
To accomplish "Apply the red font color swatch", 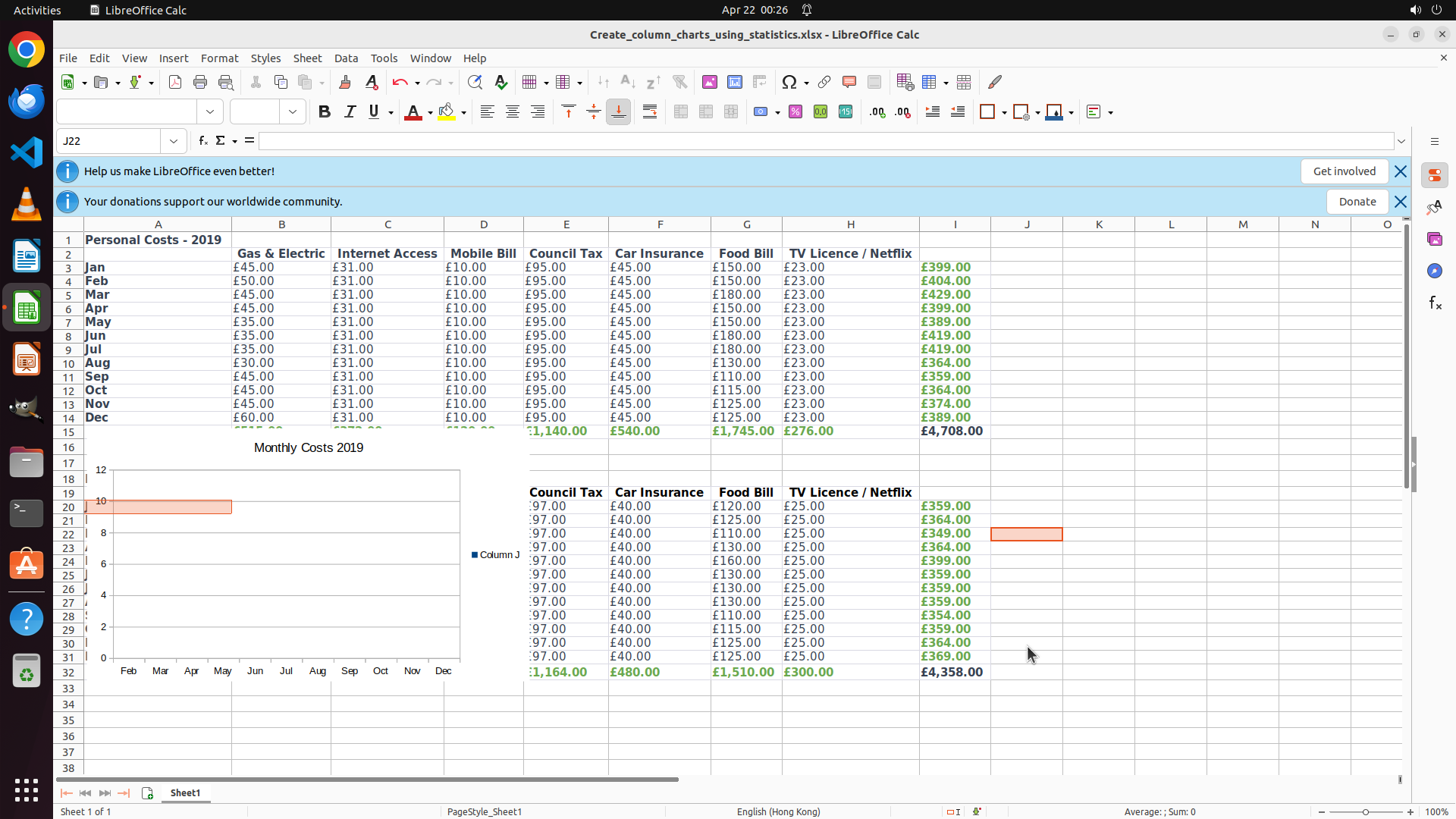I will point(413,112).
